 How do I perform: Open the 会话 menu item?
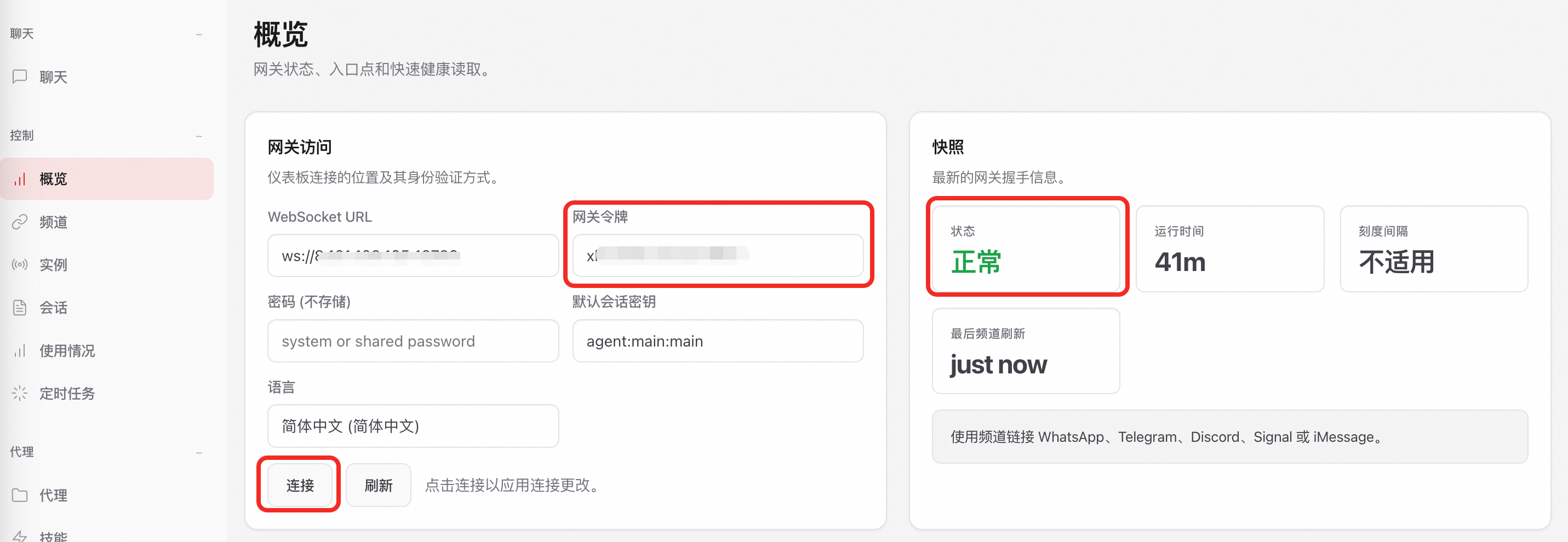click(x=54, y=308)
